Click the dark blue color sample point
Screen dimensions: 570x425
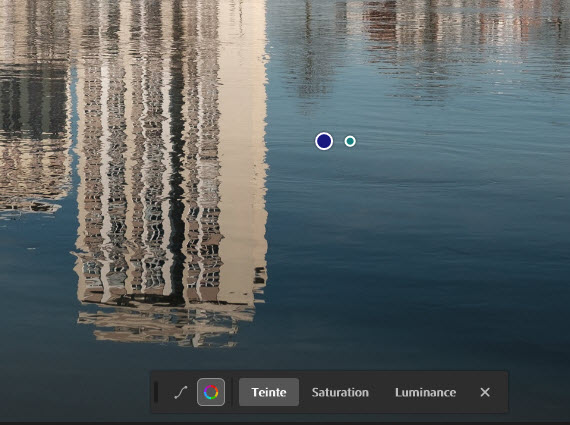click(324, 141)
